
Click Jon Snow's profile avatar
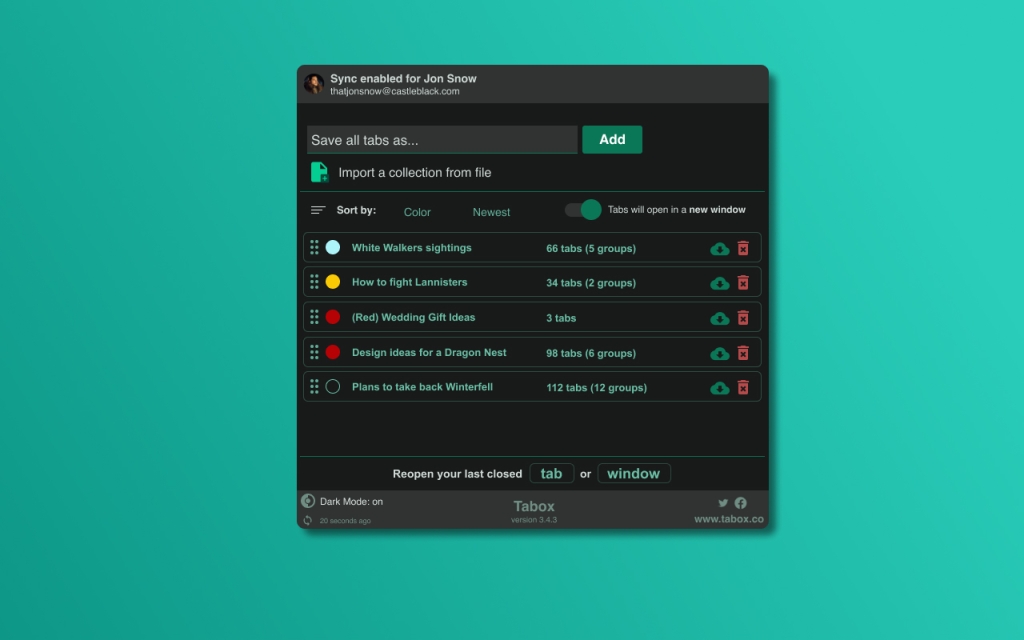point(313,84)
